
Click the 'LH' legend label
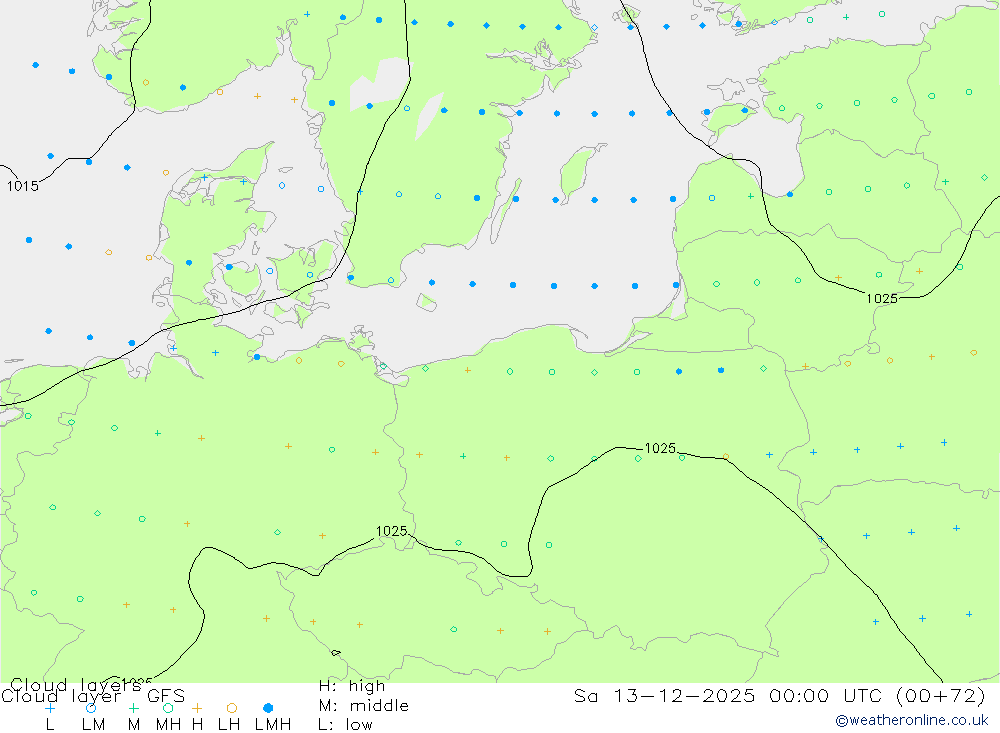point(229,725)
